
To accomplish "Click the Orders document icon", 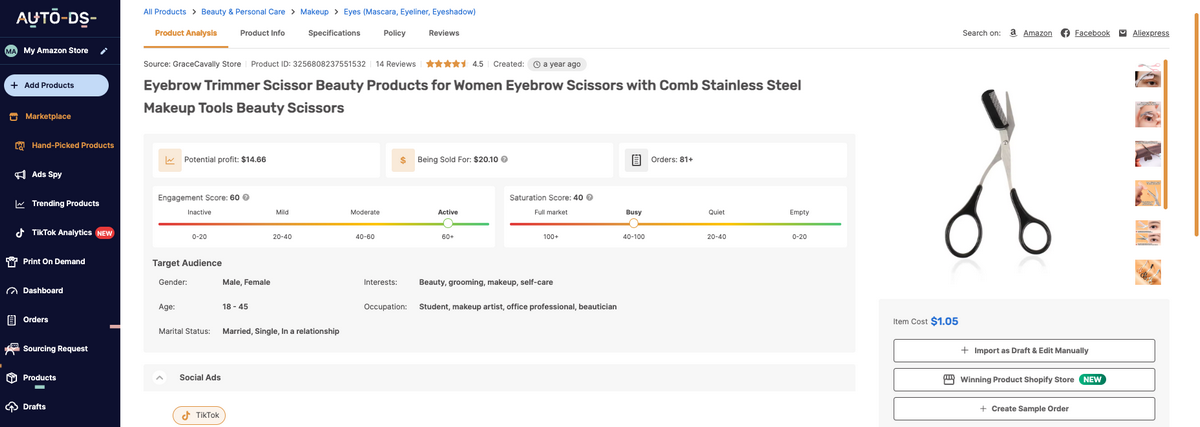I will [636, 159].
